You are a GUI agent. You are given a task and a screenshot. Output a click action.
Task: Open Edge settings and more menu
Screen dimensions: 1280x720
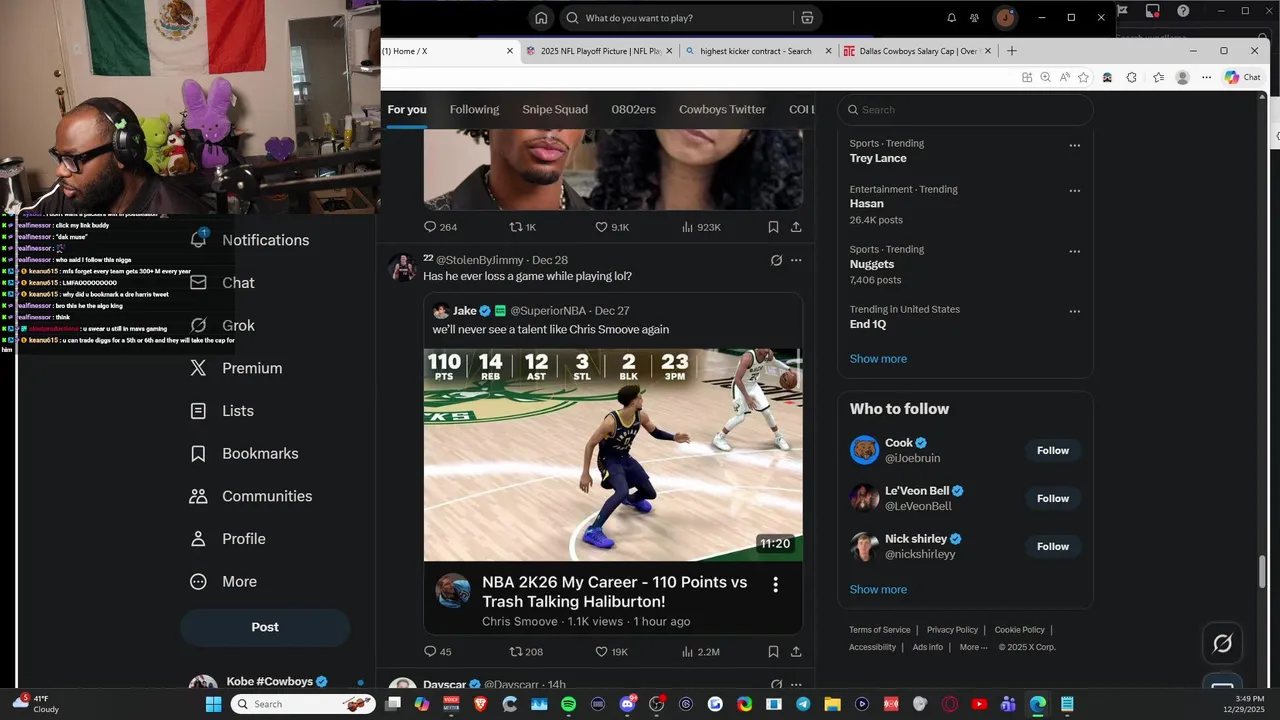(1207, 77)
